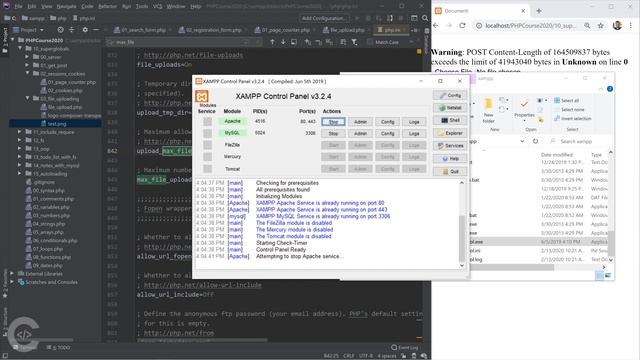The height and width of the screenshot is (360, 640).
Task: Open Refactor menu in PhpStorm
Action: (x=107, y=7)
